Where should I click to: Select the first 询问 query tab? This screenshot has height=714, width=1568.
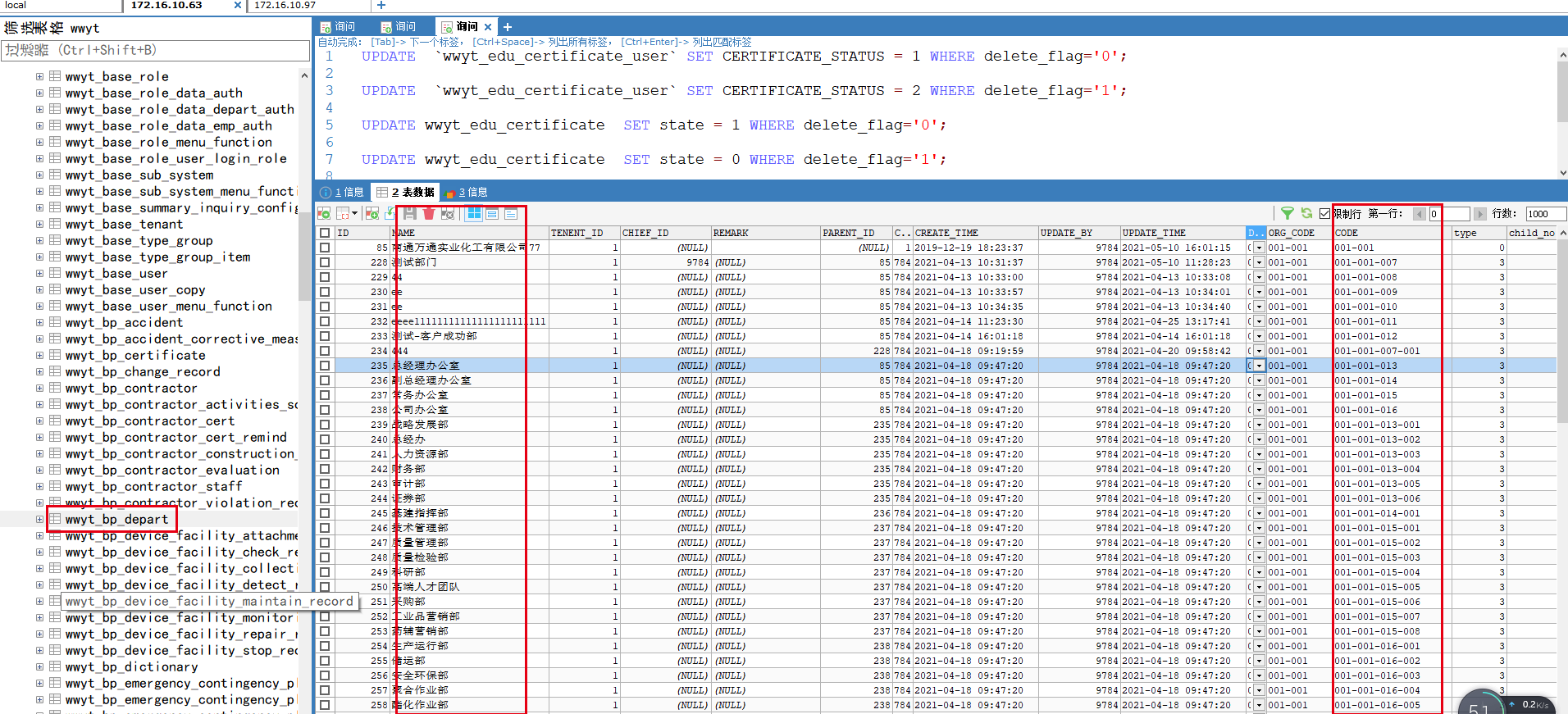[338, 27]
